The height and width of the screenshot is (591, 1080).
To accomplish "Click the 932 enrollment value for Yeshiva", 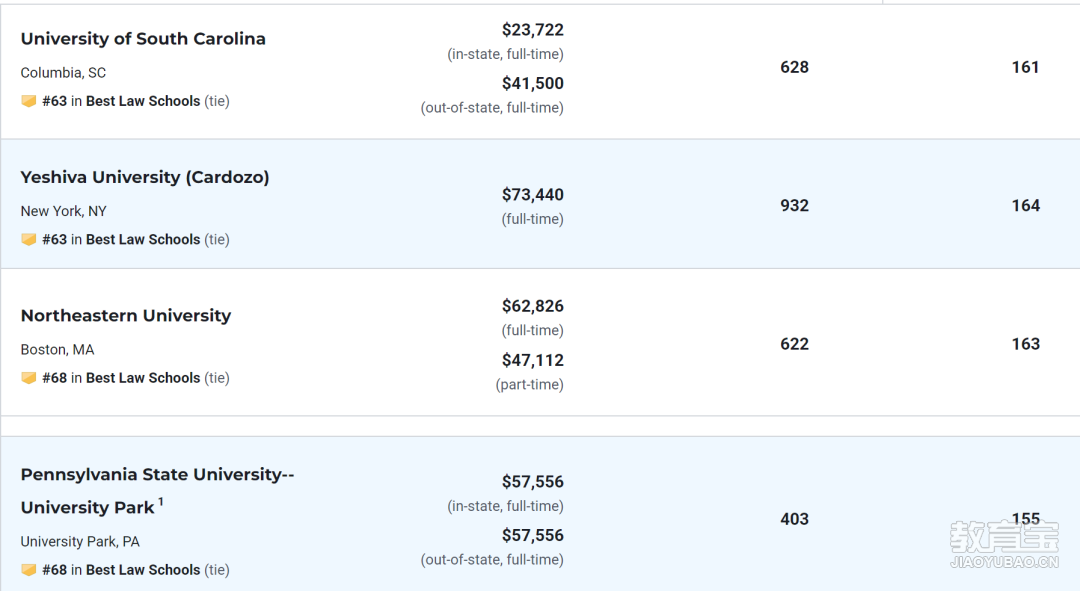I will point(794,205).
